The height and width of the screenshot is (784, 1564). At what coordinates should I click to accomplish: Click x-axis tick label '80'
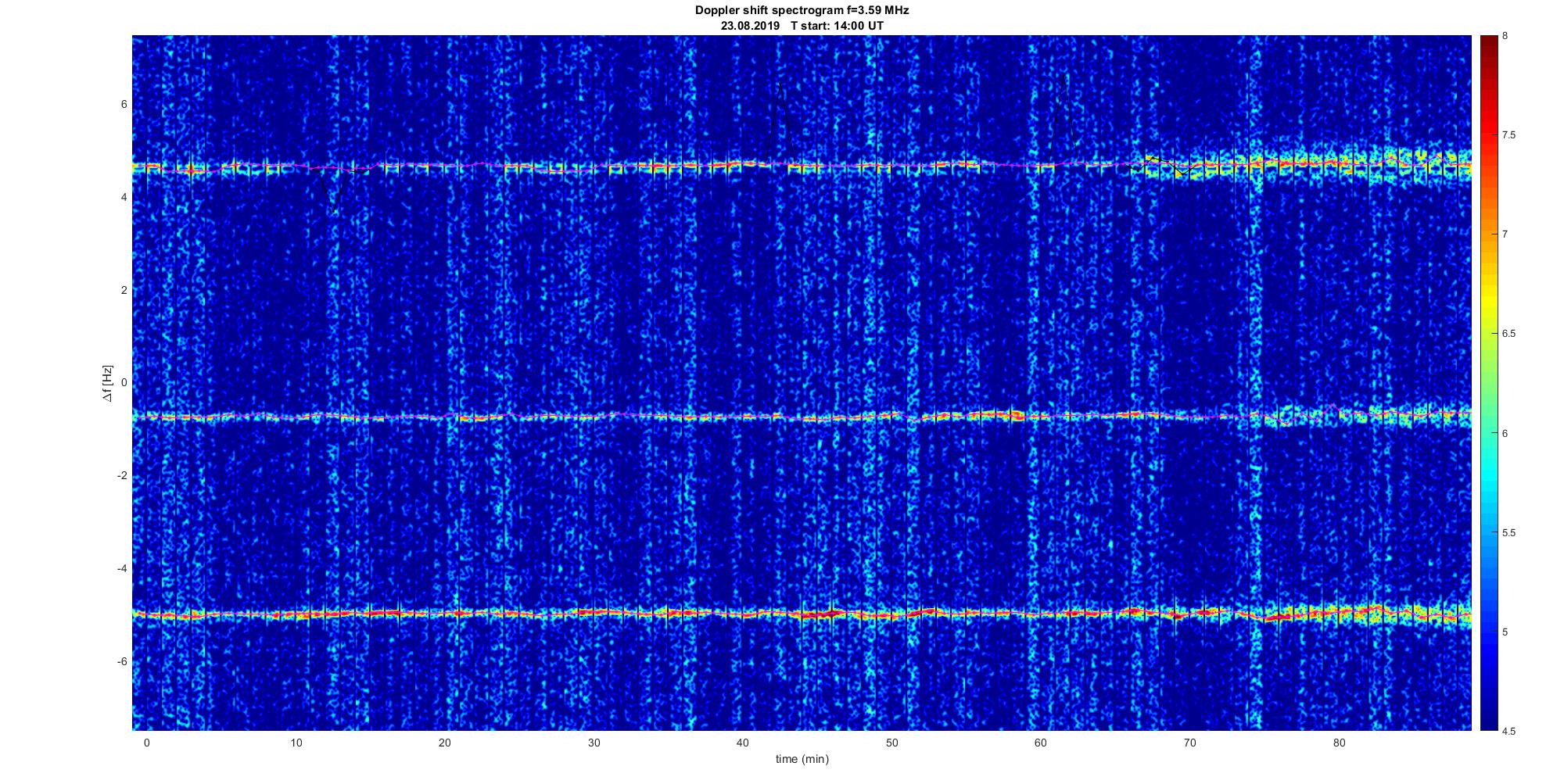(1339, 743)
